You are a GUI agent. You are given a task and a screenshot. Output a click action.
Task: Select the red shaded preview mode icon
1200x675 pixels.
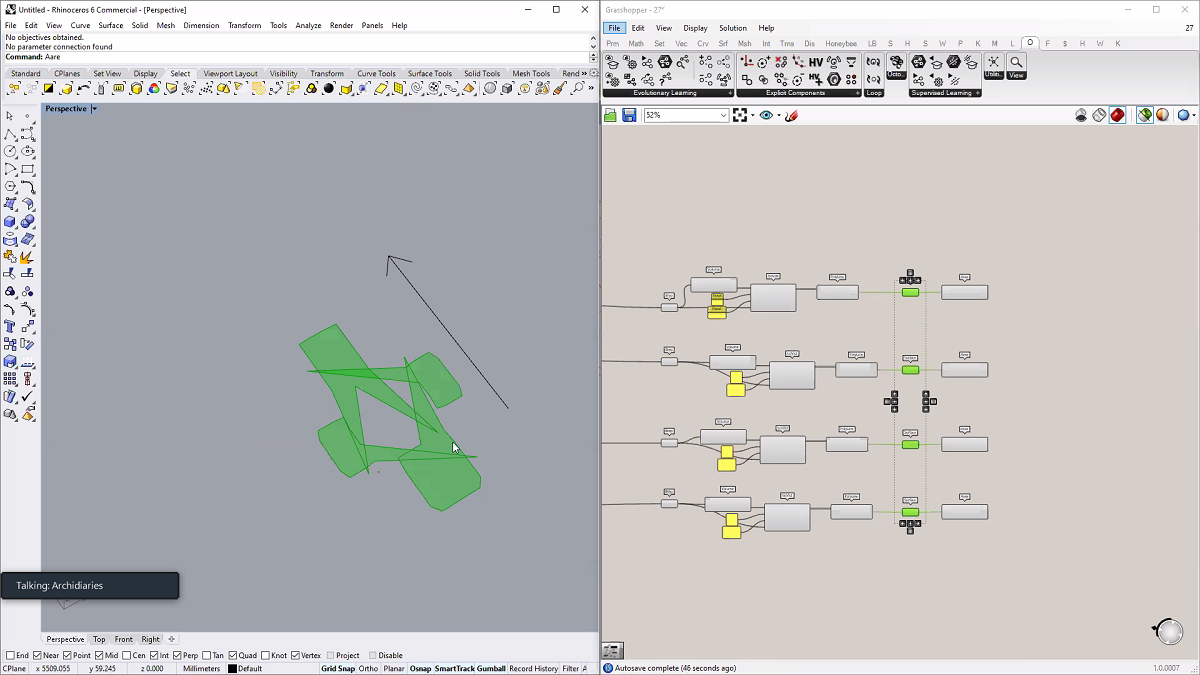[1117, 116]
